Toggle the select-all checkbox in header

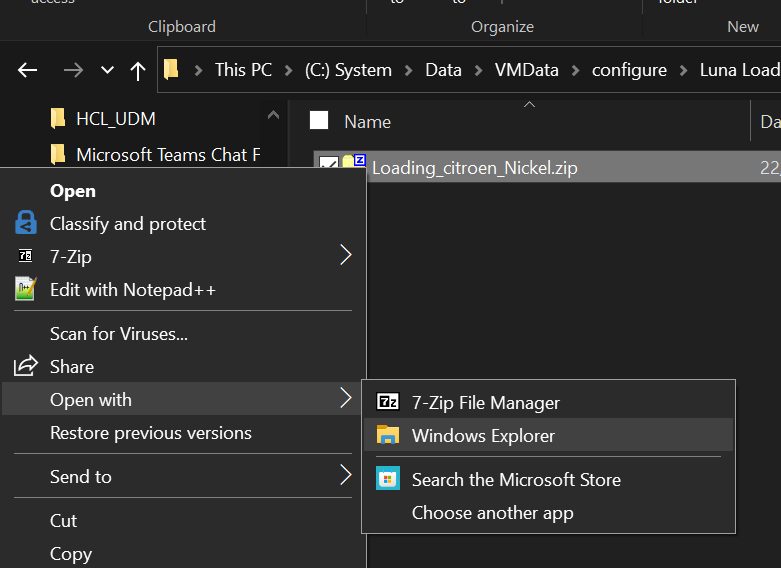pos(319,120)
